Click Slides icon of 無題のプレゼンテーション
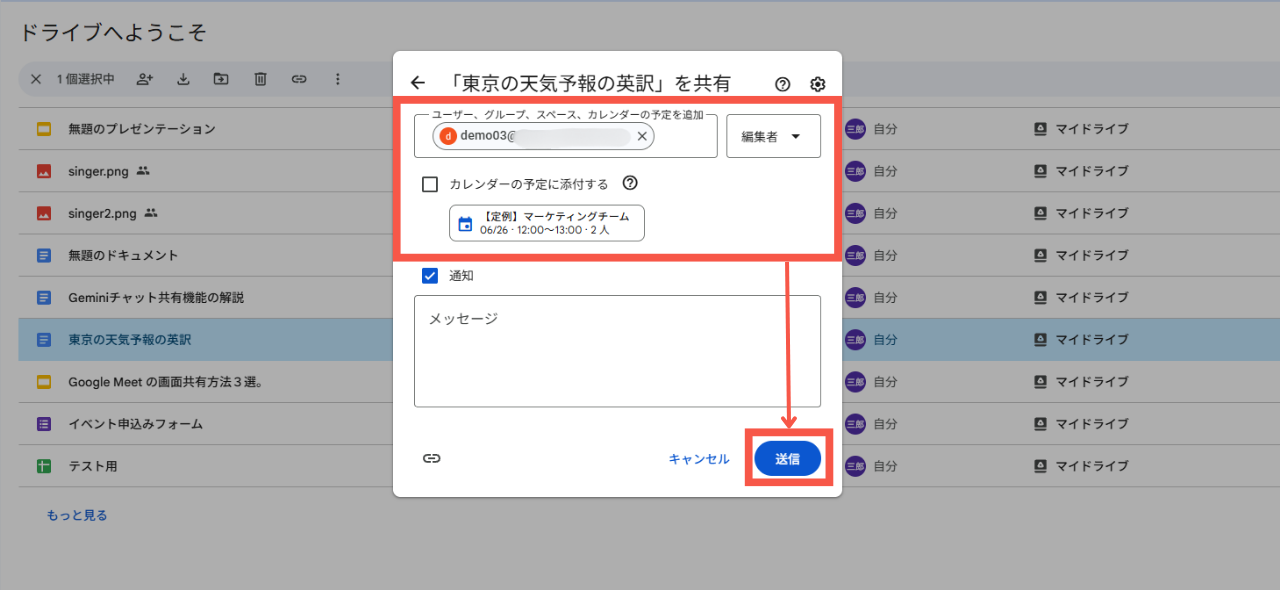 coord(44,129)
